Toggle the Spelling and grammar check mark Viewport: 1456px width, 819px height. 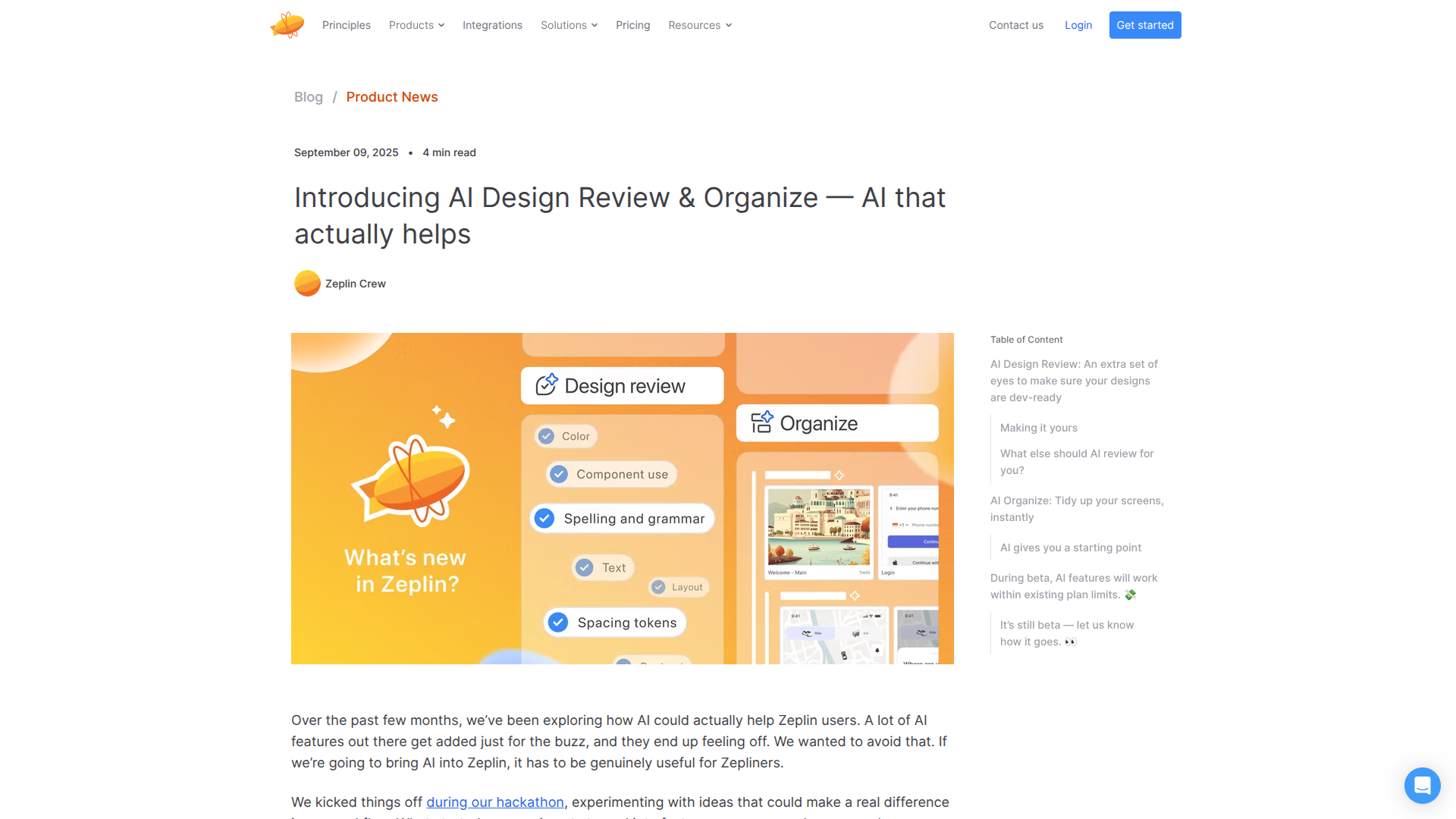pyautogui.click(x=544, y=518)
